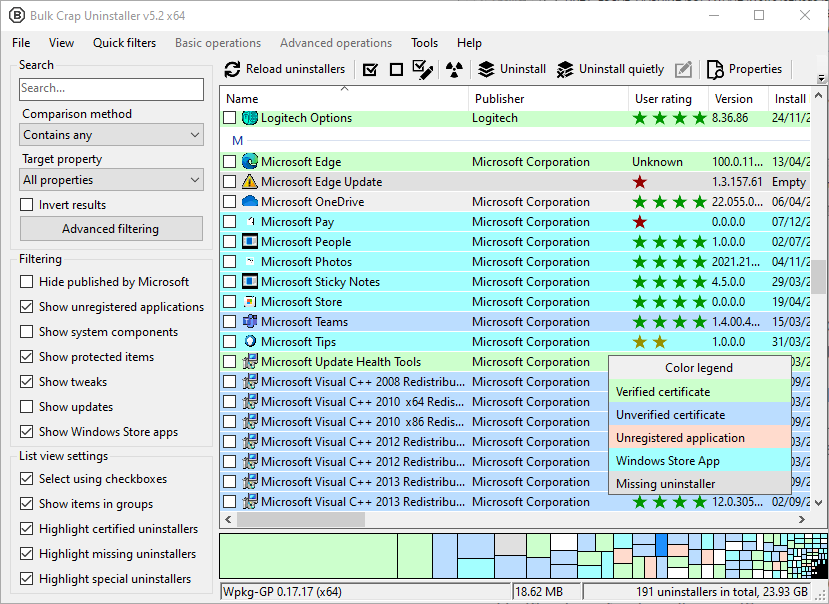Toggle Show Windows Store apps checkbox
This screenshot has width=829, height=604.
(27, 432)
